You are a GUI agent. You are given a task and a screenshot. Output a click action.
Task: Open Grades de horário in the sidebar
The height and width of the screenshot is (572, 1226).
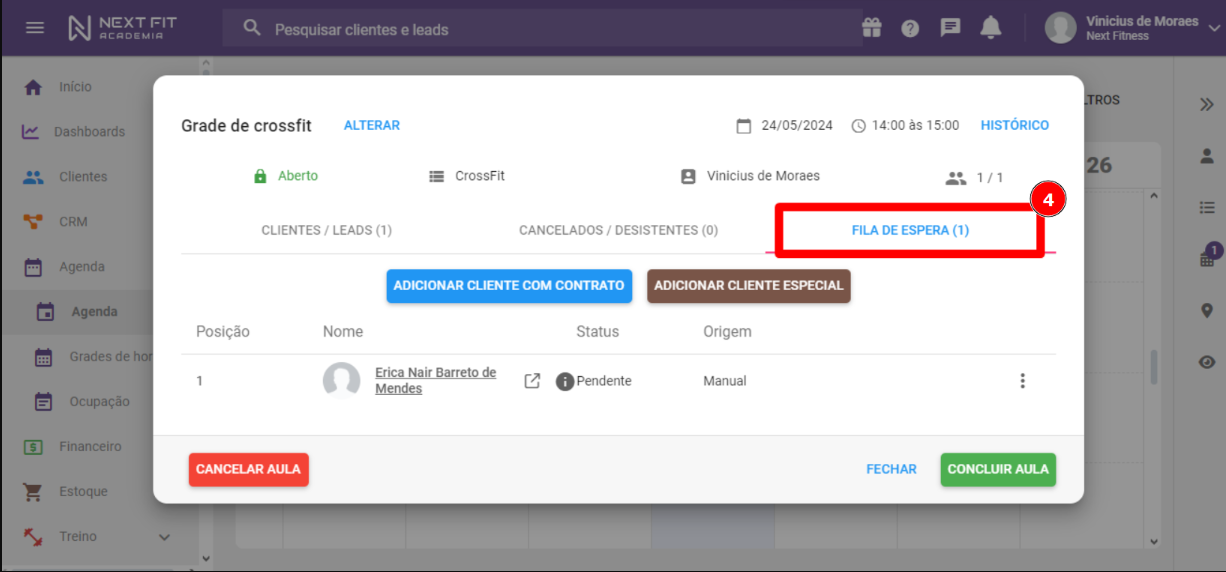point(110,357)
